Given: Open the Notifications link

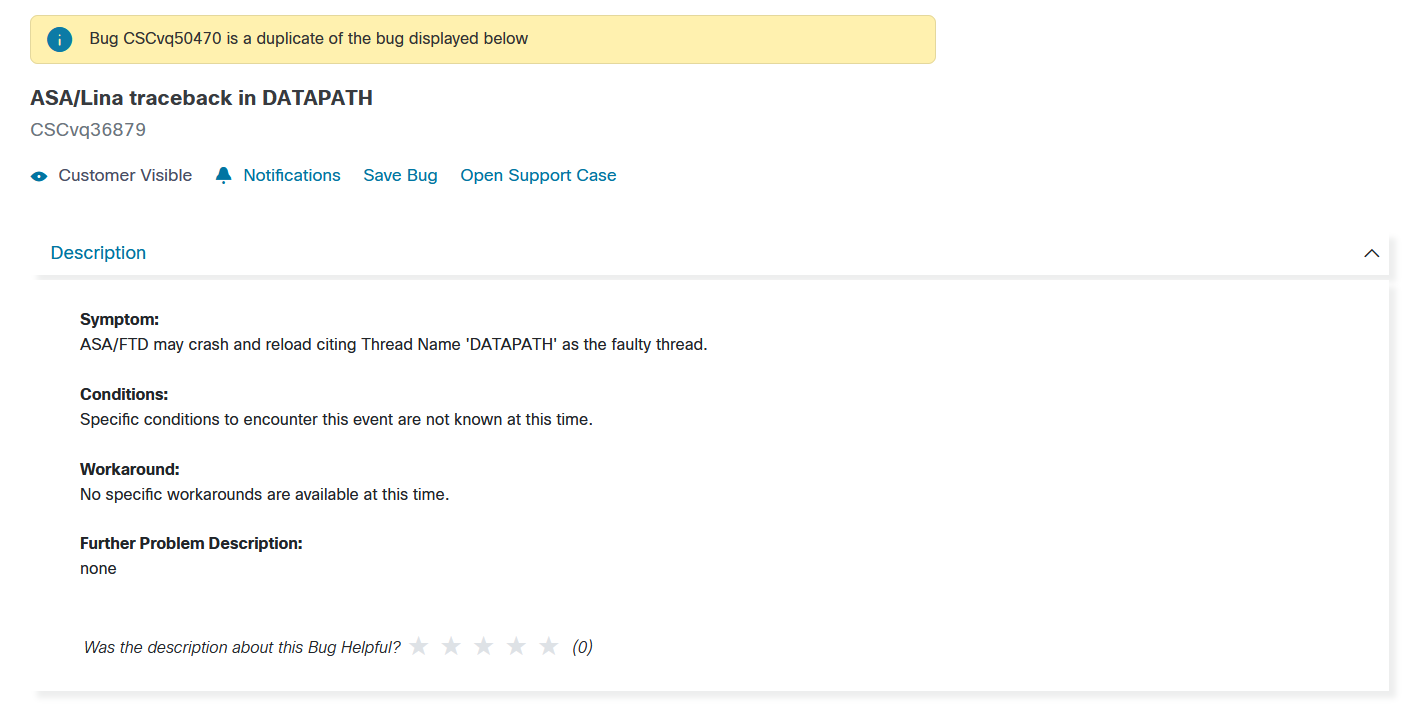Looking at the screenshot, I should 292,175.
